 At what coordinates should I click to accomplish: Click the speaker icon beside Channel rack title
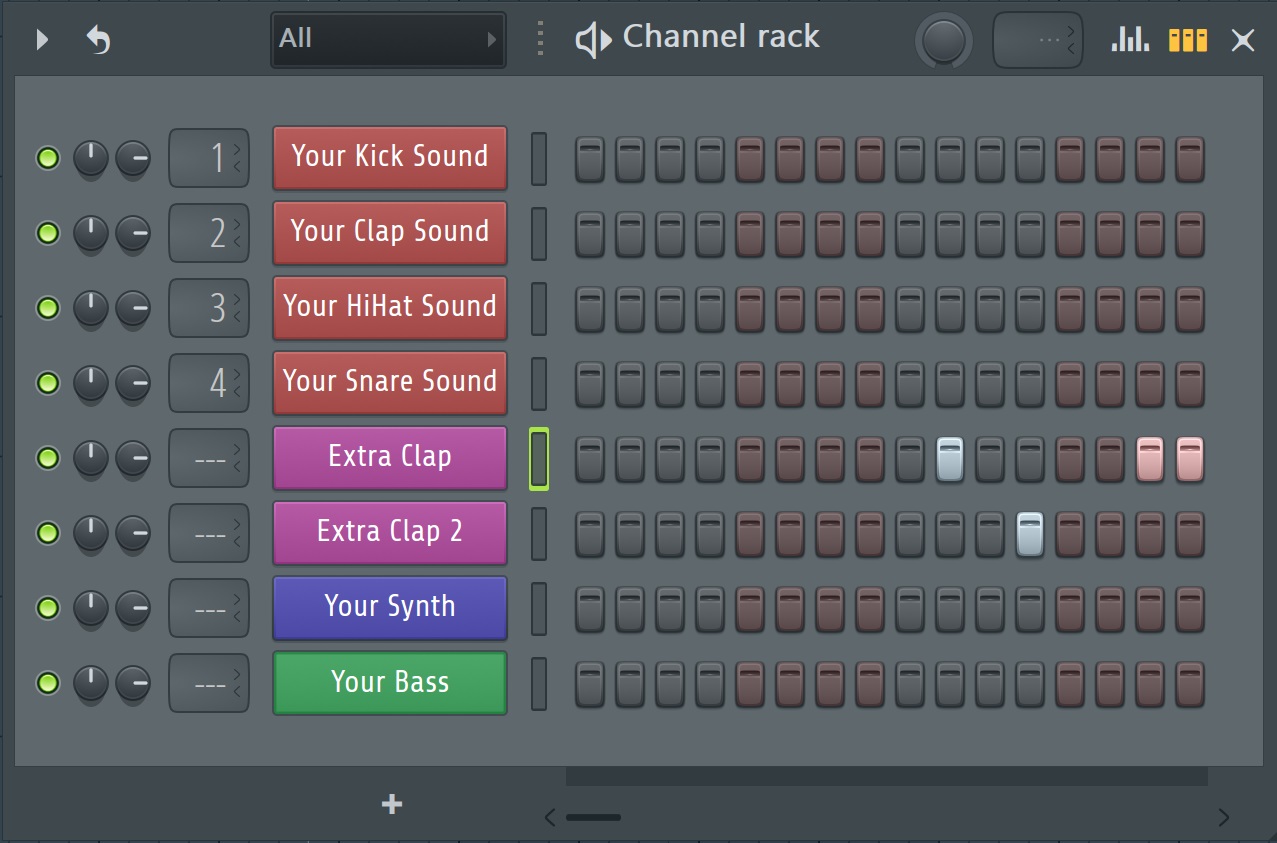(592, 39)
